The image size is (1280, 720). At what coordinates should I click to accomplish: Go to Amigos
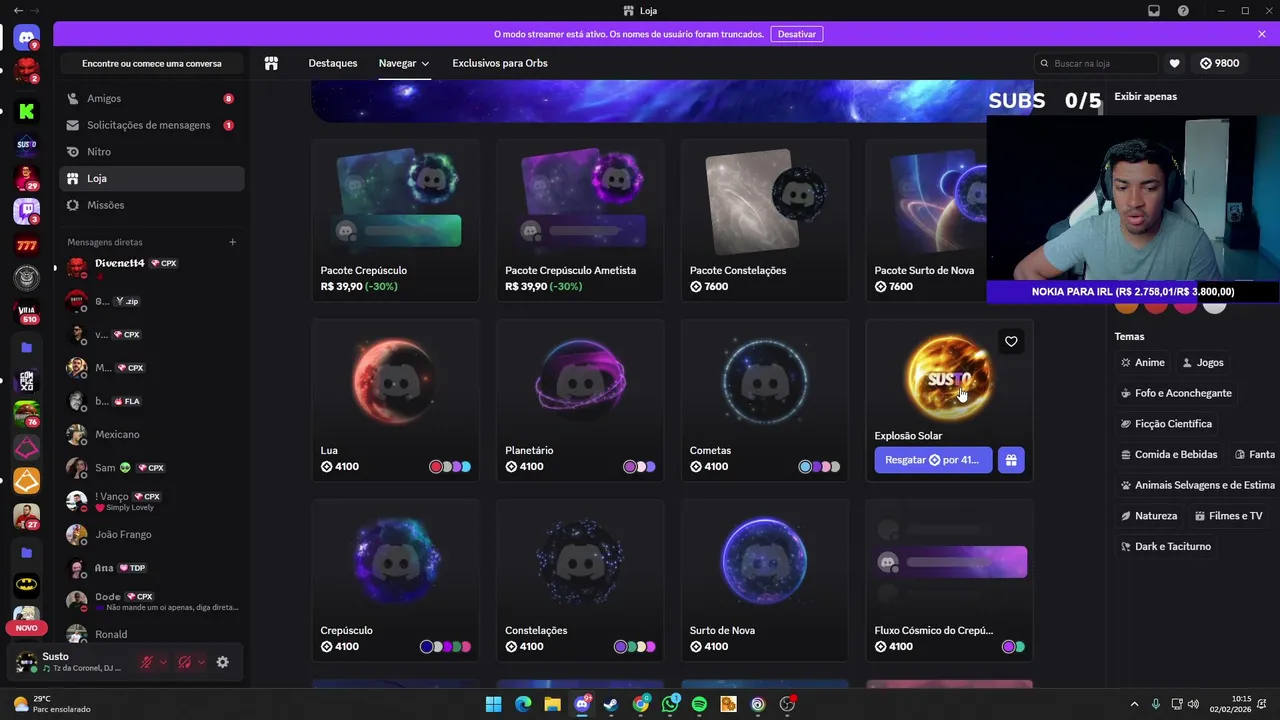tap(152, 99)
